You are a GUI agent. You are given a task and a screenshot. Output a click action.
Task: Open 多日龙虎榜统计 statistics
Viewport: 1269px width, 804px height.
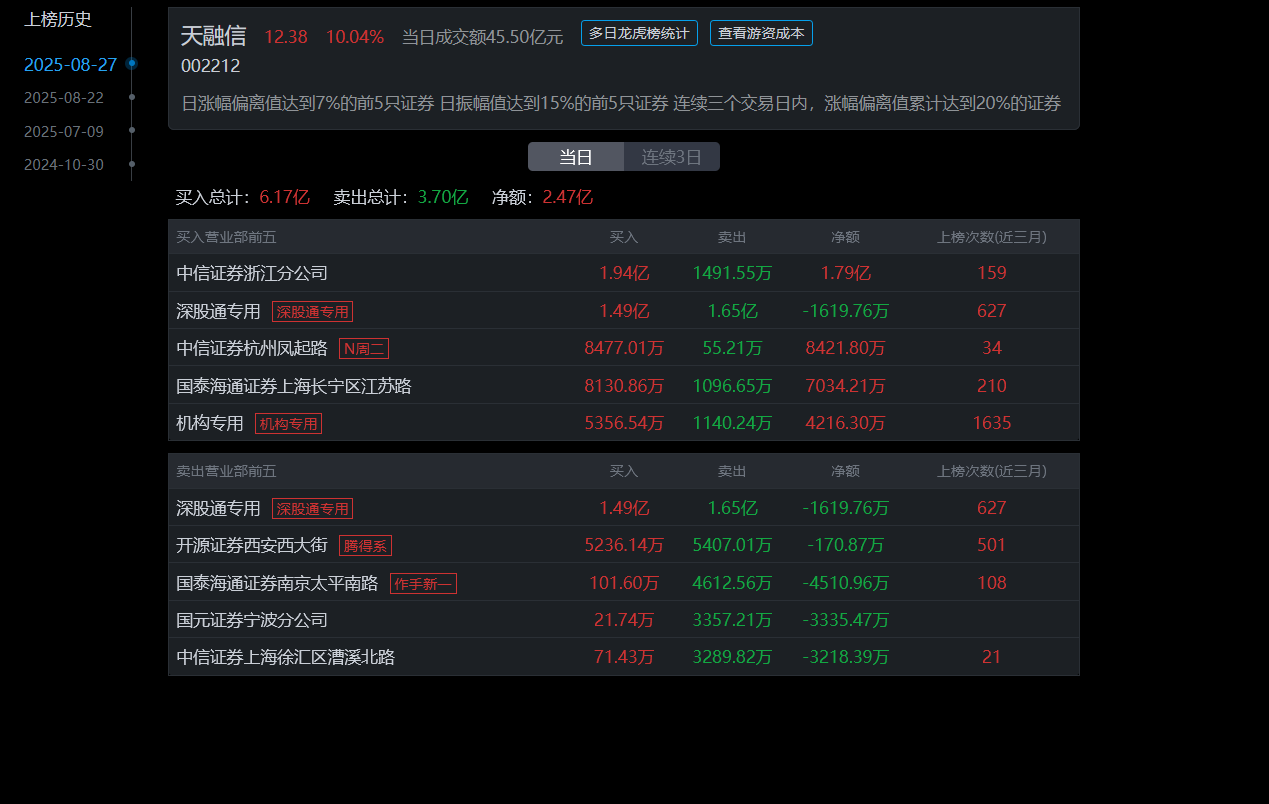coord(639,33)
